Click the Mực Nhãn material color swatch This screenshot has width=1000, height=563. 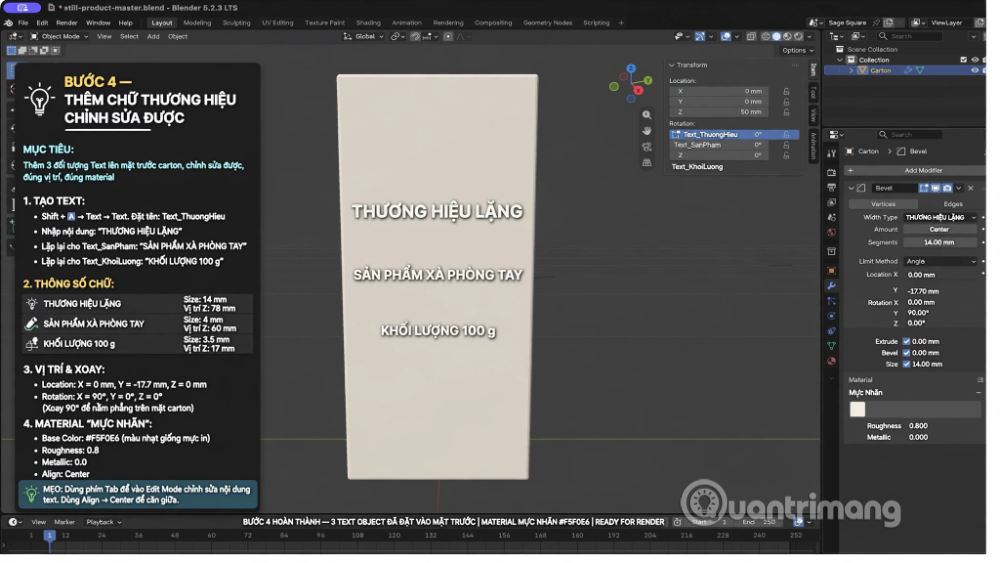pos(857,409)
